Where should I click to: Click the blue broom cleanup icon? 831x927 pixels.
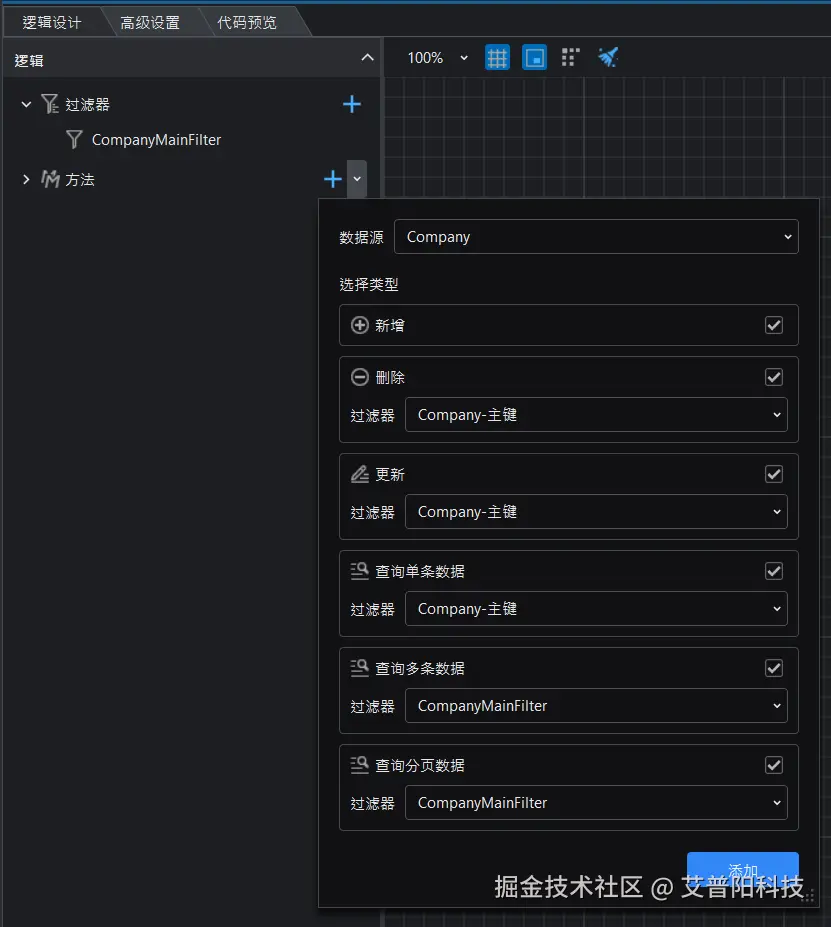point(608,57)
